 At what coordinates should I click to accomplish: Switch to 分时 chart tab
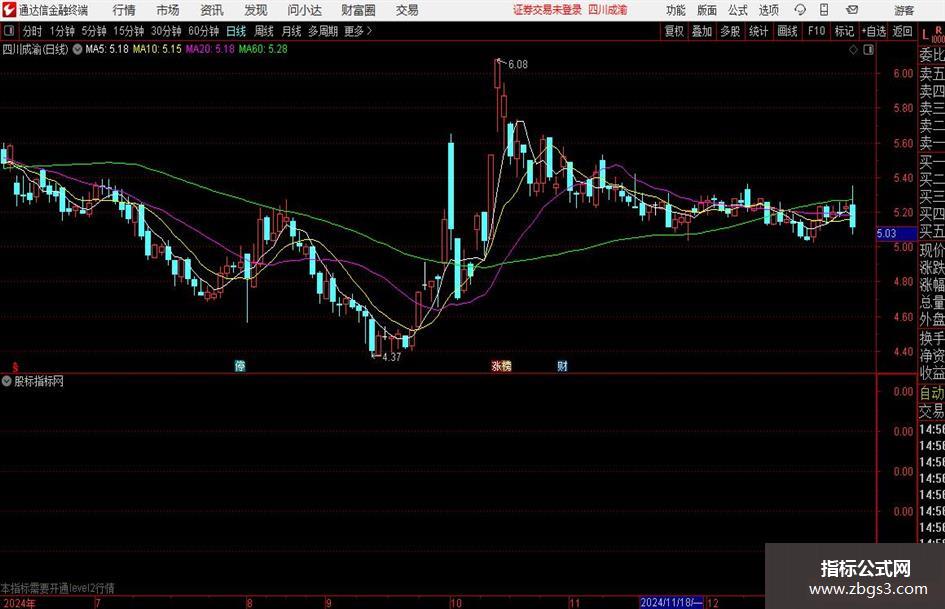click(x=33, y=31)
